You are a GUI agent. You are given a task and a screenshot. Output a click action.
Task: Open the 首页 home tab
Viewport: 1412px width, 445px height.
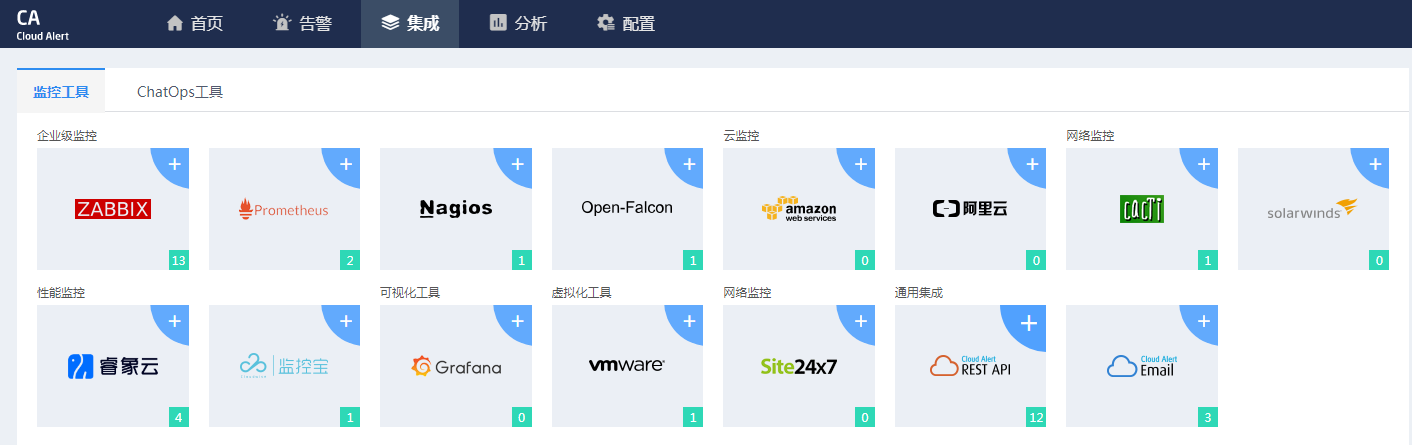(x=195, y=24)
